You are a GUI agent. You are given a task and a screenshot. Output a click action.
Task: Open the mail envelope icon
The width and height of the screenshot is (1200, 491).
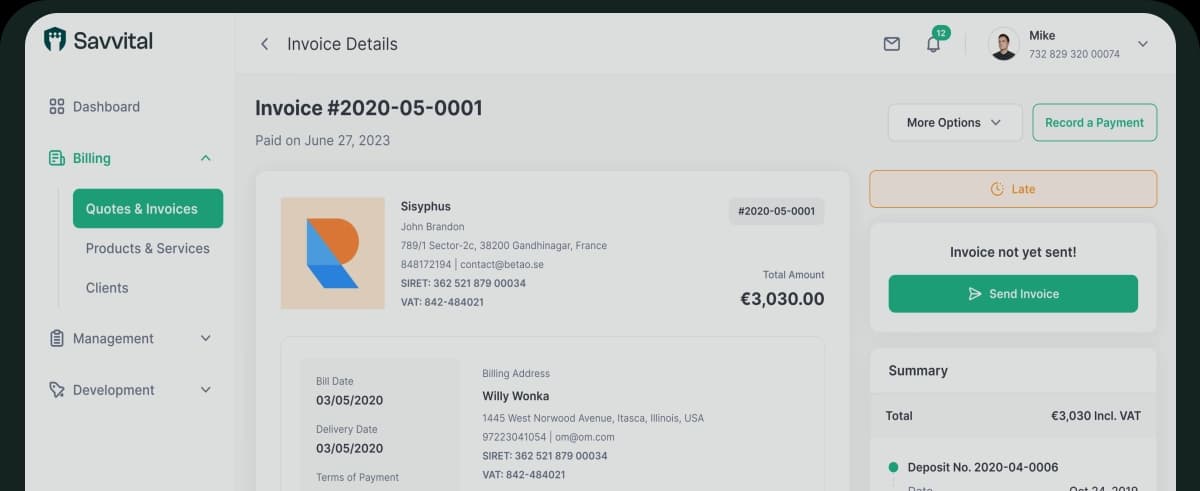click(x=891, y=44)
